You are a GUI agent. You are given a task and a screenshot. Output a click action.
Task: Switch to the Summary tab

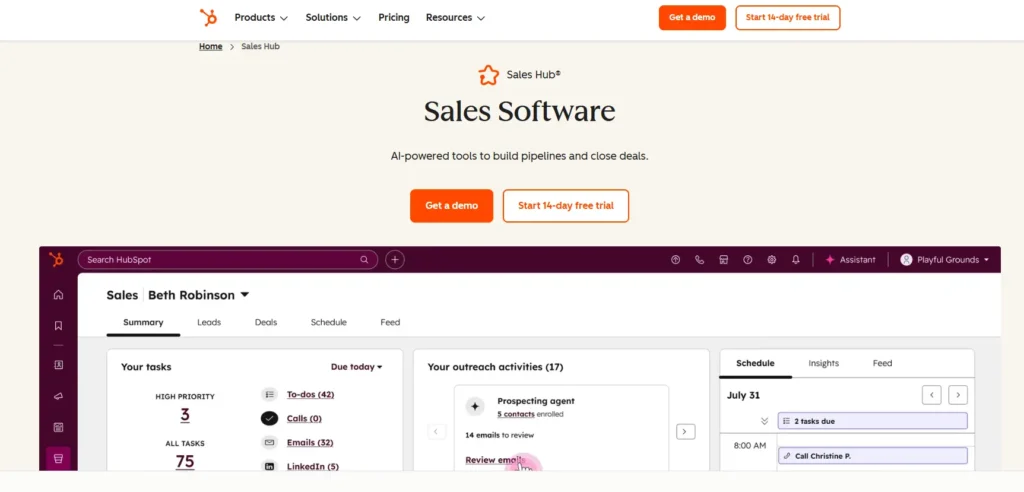[143, 322]
